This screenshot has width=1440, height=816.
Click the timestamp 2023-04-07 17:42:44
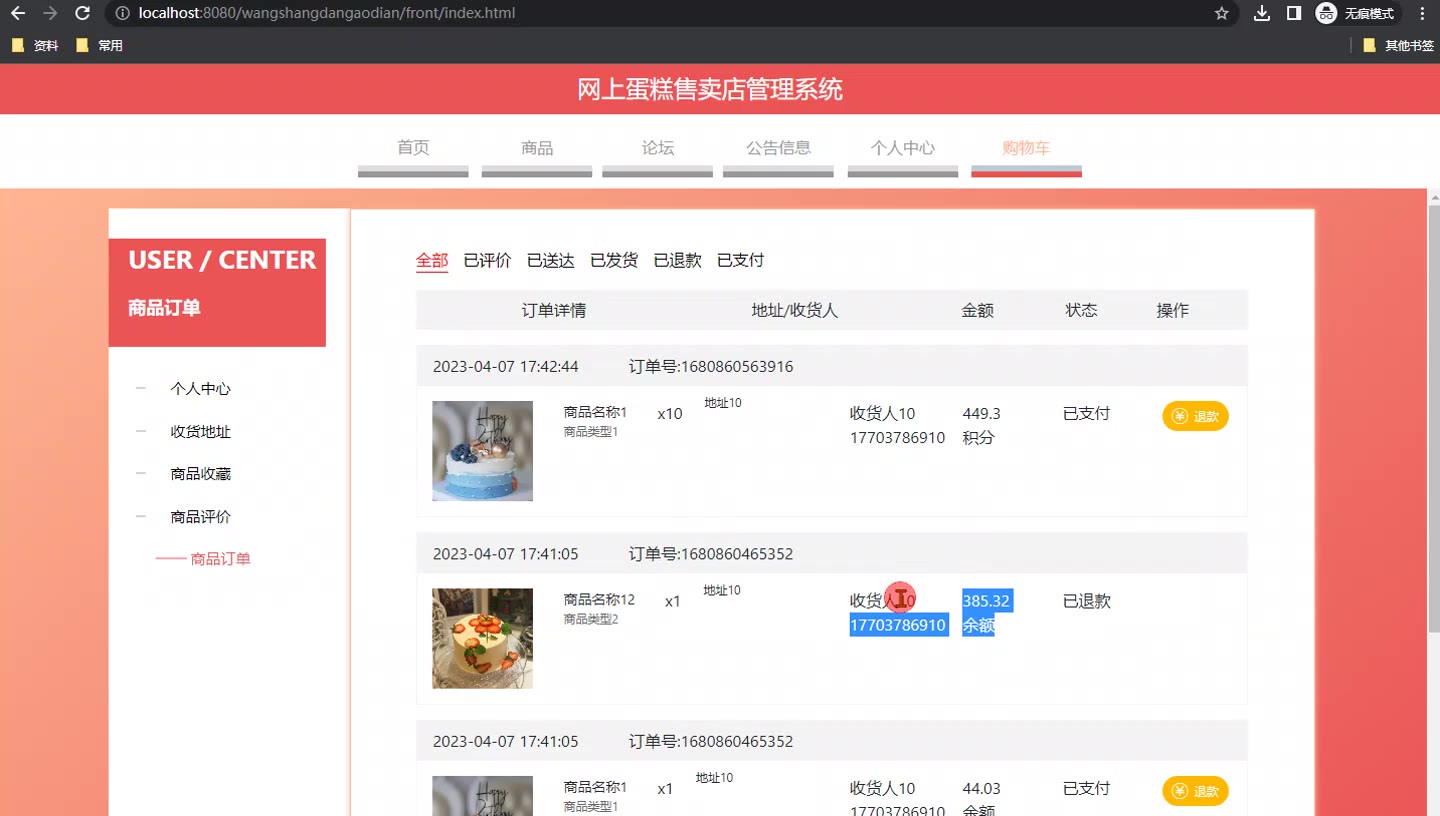pyautogui.click(x=505, y=367)
